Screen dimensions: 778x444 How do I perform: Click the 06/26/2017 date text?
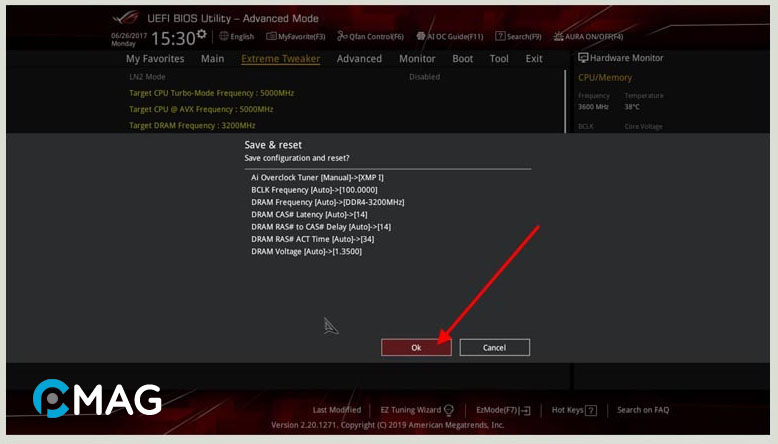coord(129,36)
